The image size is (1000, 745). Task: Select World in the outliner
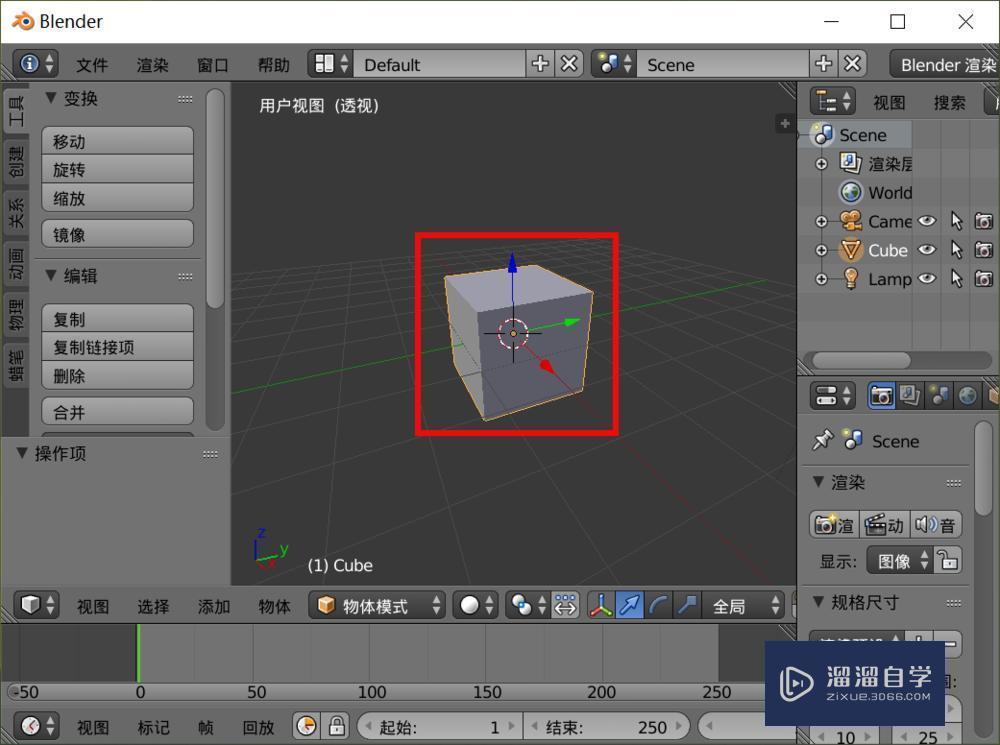(890, 193)
